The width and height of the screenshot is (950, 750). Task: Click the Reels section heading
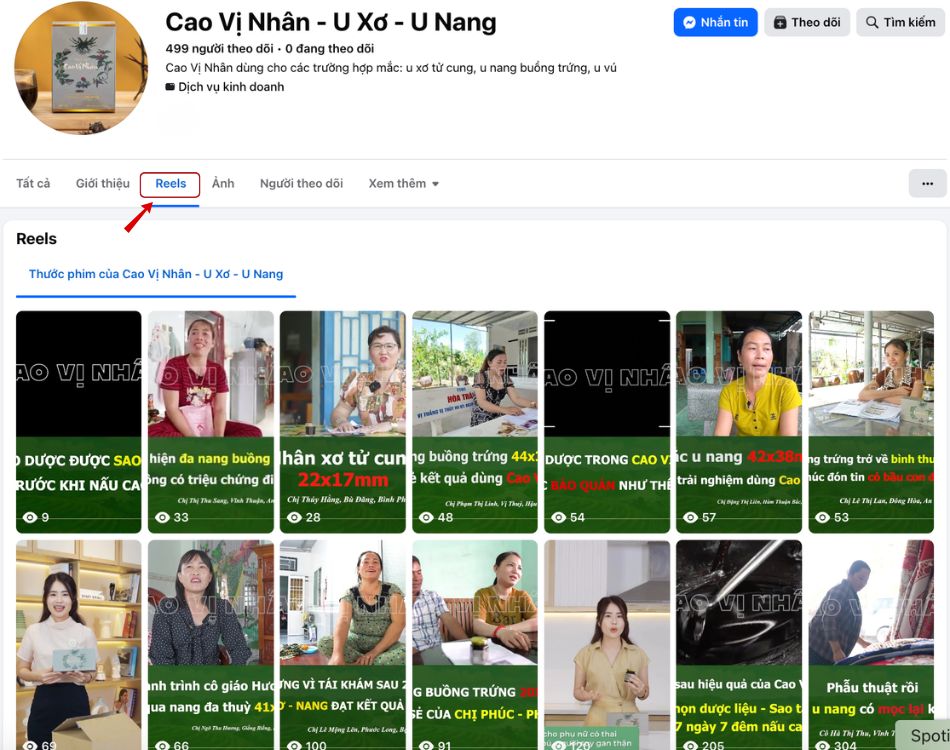(36, 239)
